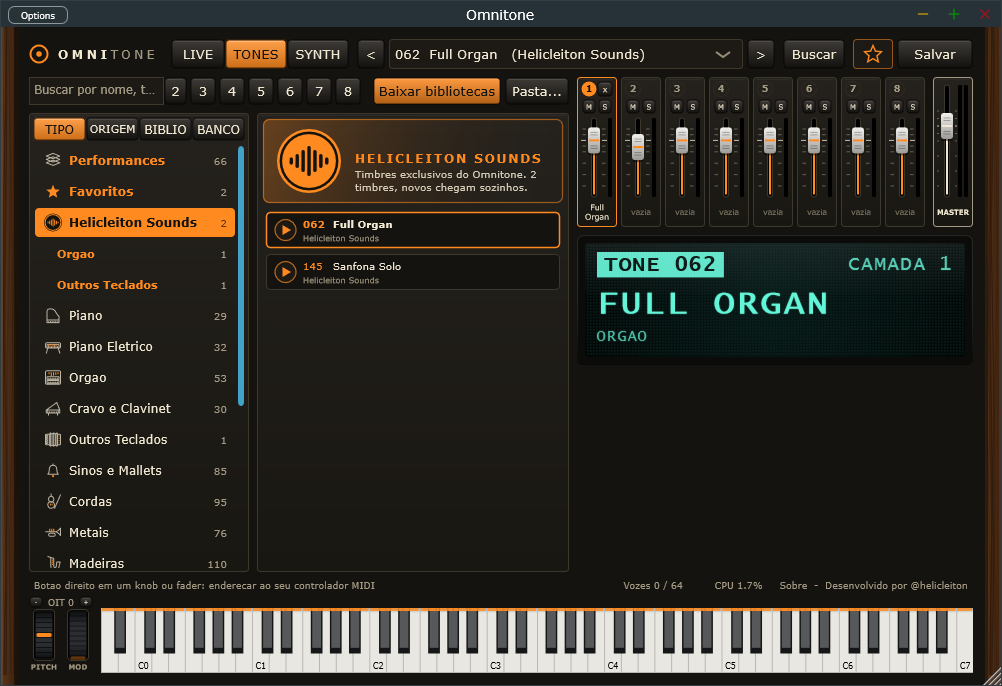The image size is (1002, 686).
Task: Solo layer 4 channel
Action: tap(737, 107)
